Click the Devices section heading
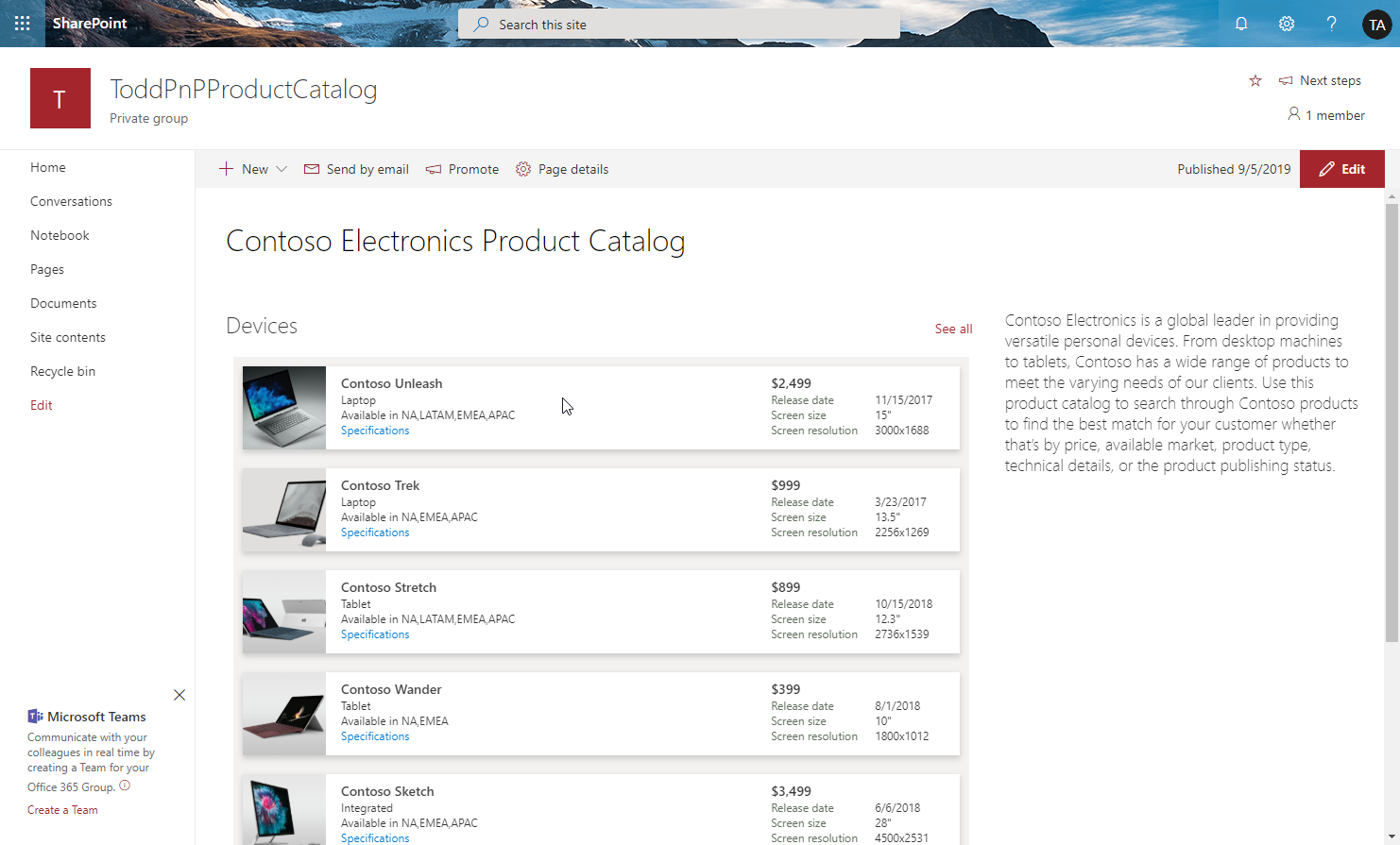Image resolution: width=1400 pixels, height=845 pixels. pos(262,326)
